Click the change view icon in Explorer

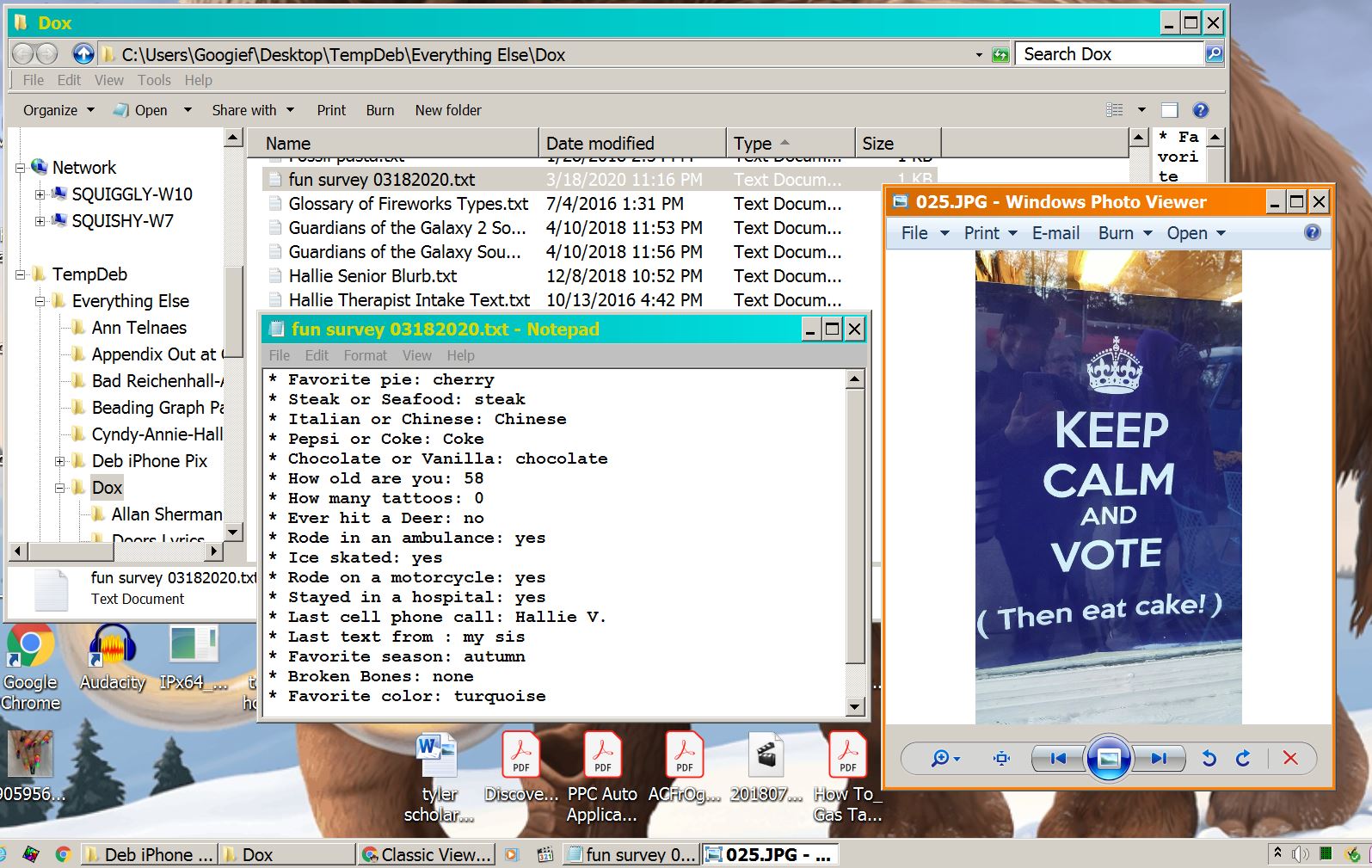click(x=1115, y=110)
